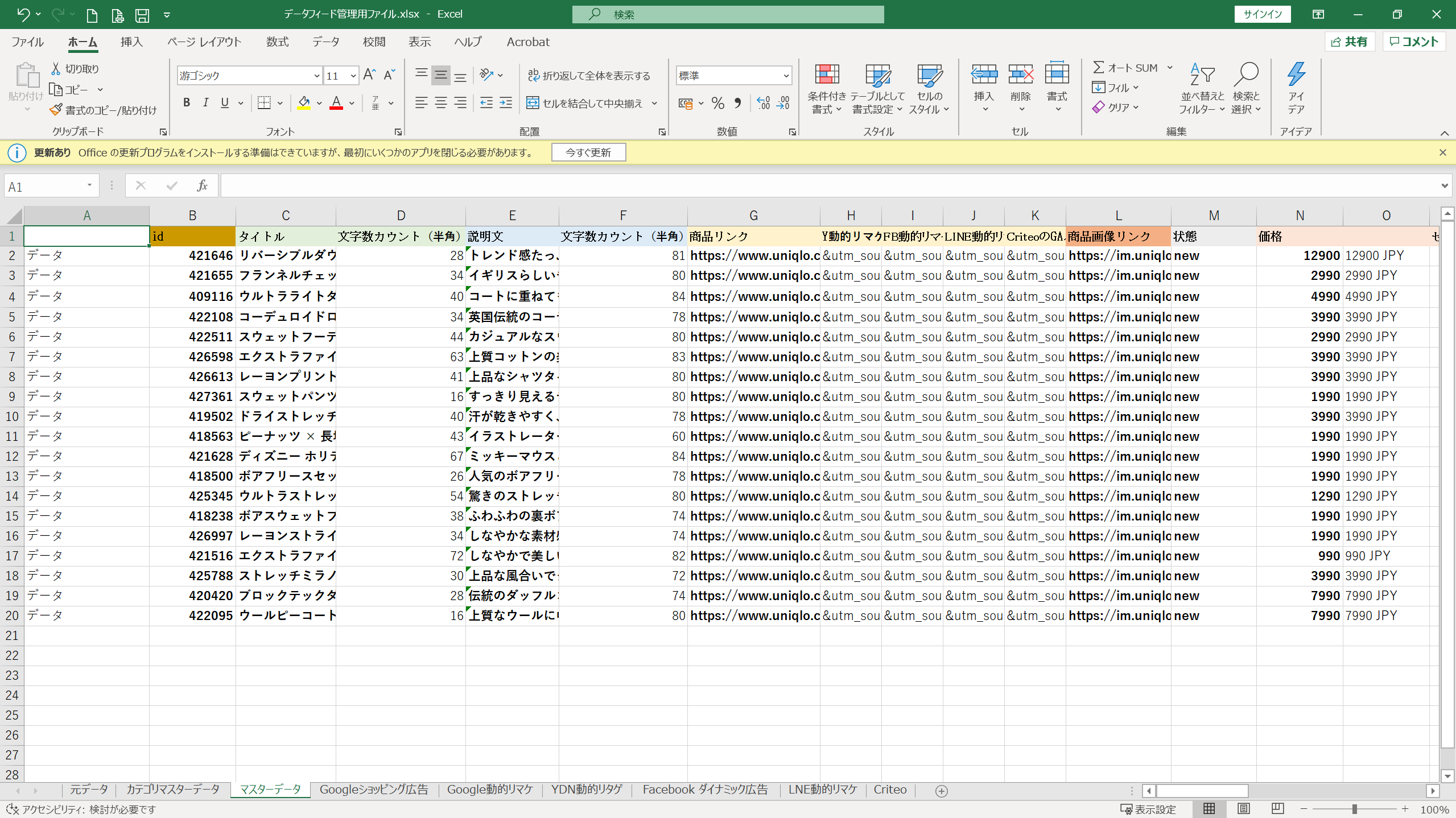Open the Data (データ) ribbon tab
This screenshot has width=1456, height=818.
pyautogui.click(x=325, y=42)
